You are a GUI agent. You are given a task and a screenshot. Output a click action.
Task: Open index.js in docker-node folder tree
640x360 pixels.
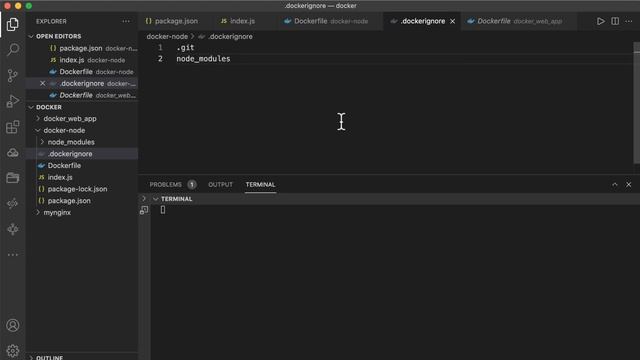[82, 178]
